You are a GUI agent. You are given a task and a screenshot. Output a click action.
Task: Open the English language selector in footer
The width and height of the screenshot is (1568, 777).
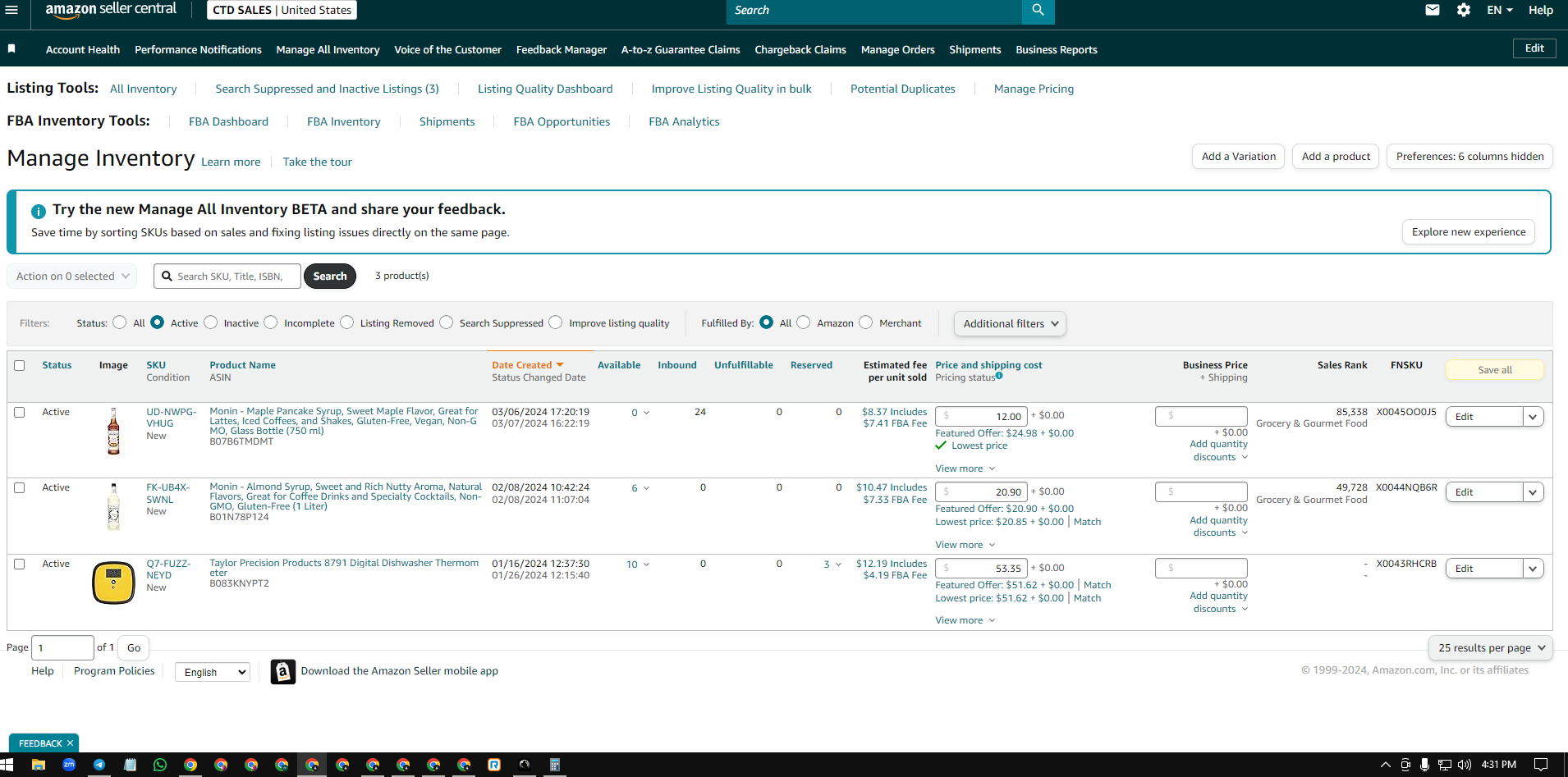[x=213, y=673]
